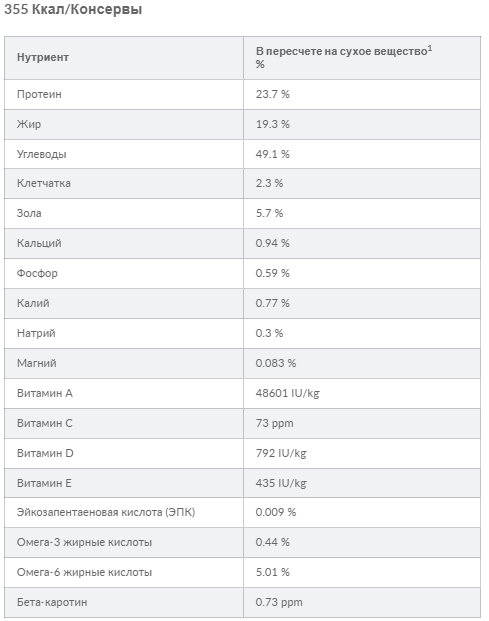Select the 'Жир' row label

29,124
